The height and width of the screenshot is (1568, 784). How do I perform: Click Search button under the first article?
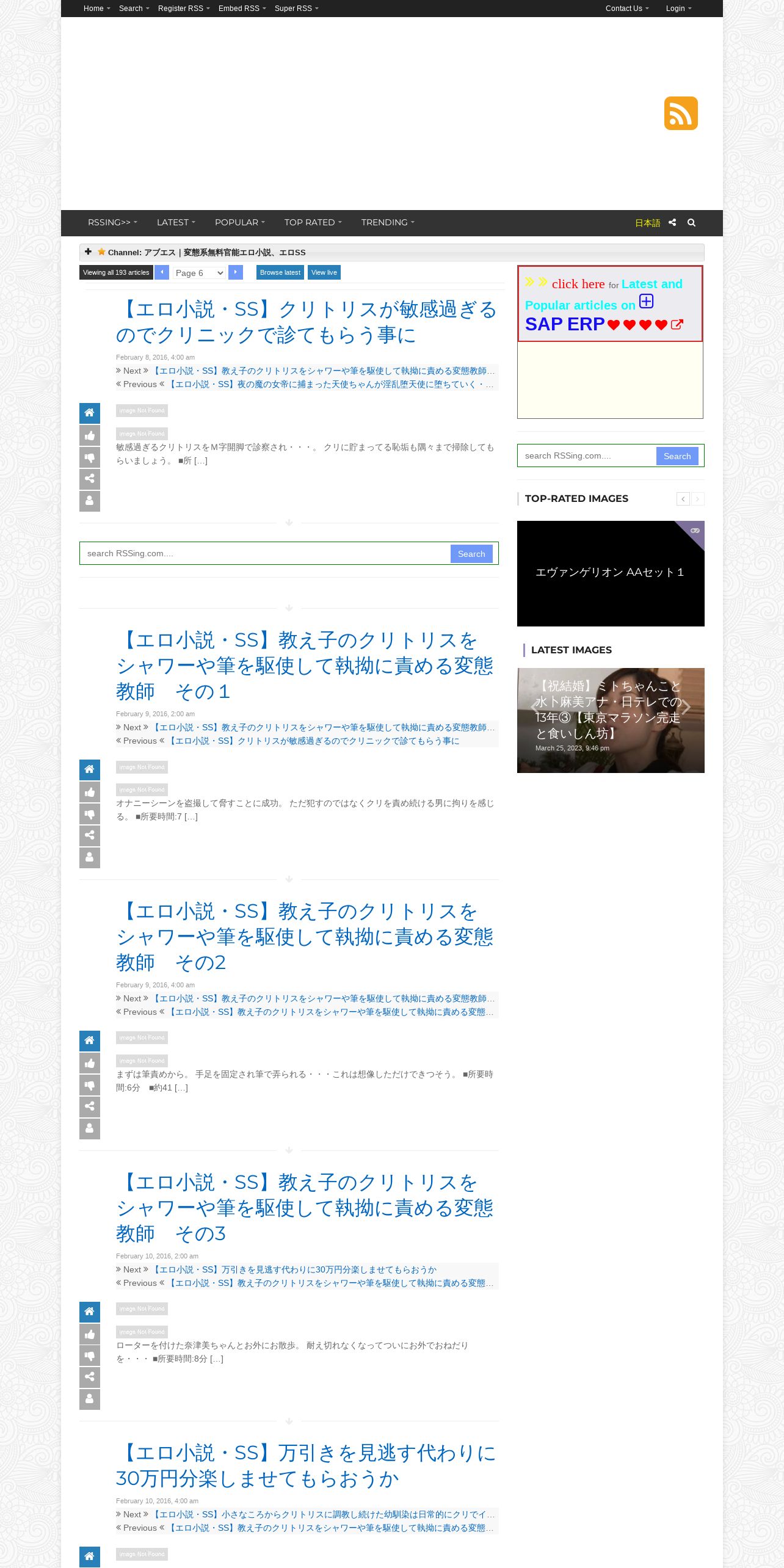471,554
